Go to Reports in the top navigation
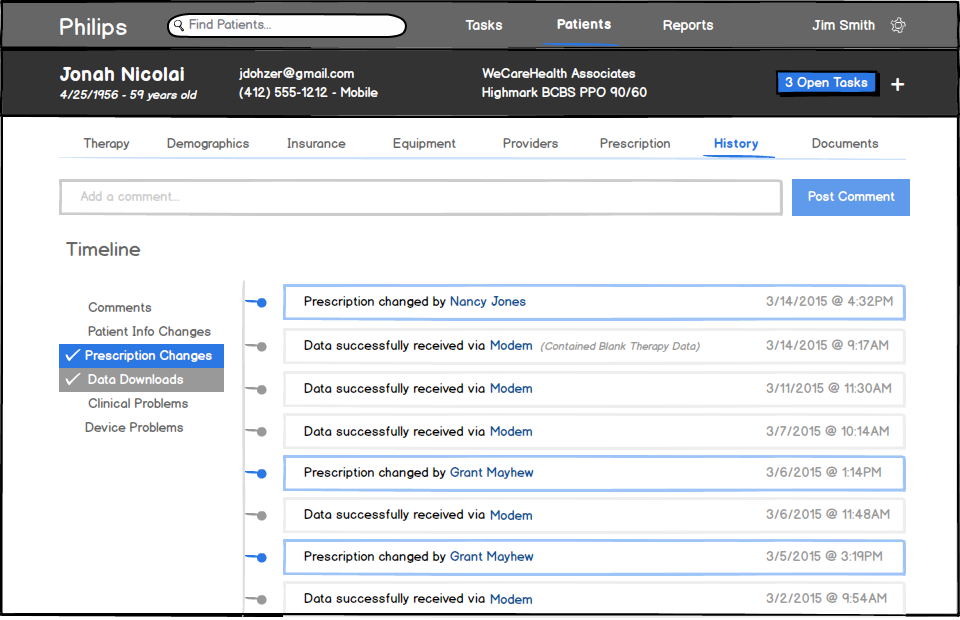 [x=688, y=26]
